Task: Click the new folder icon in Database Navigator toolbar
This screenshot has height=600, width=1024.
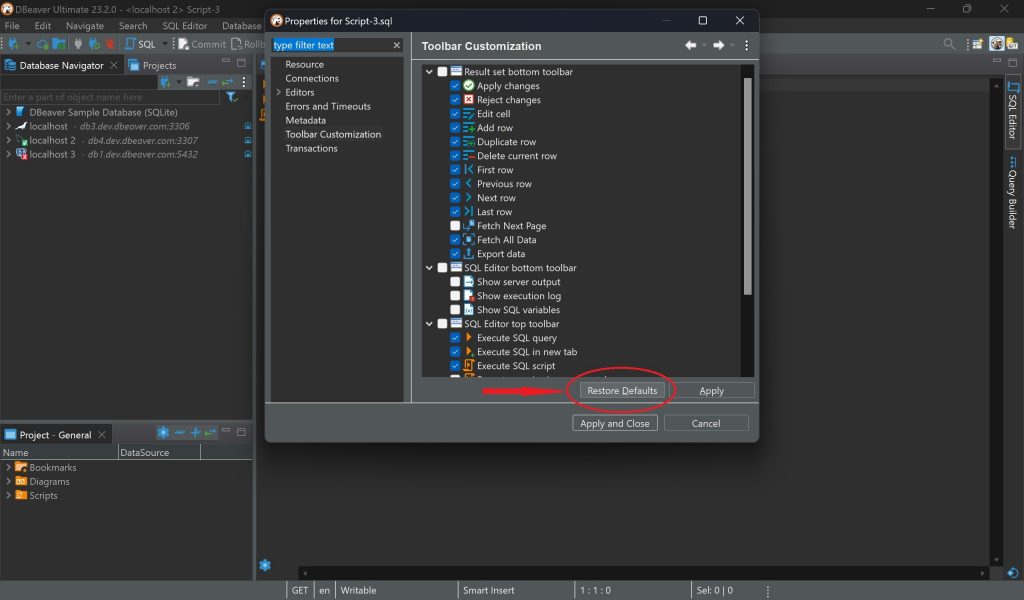Action: (x=193, y=82)
